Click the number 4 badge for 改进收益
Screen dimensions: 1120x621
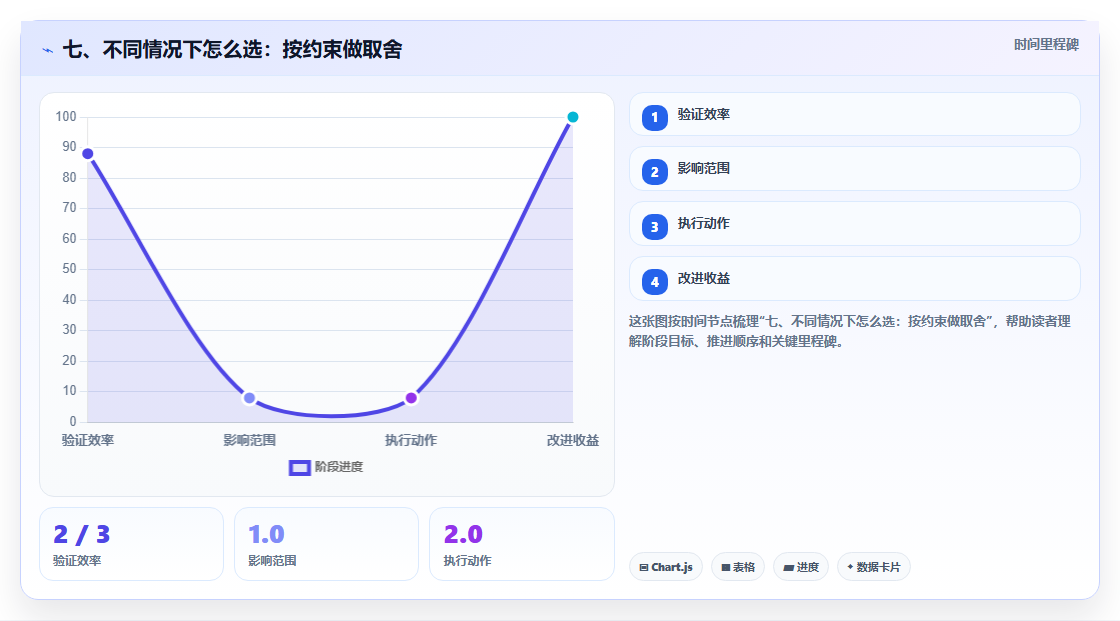point(654,282)
